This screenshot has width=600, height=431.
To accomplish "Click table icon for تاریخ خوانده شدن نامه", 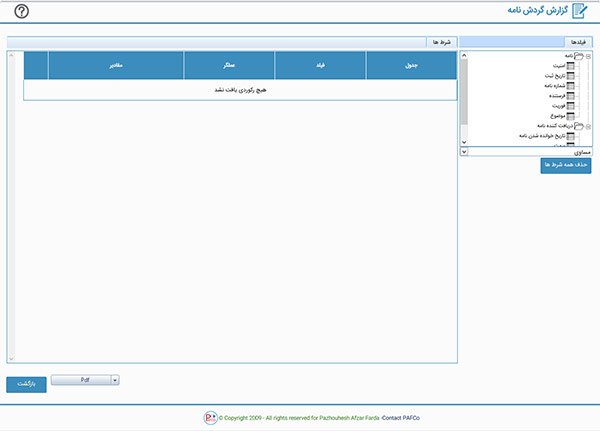I will click(x=570, y=136).
